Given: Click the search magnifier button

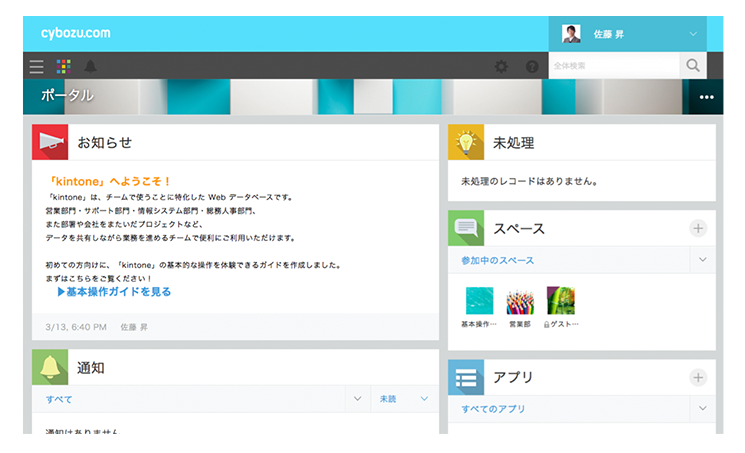Looking at the screenshot, I should tap(692, 66).
